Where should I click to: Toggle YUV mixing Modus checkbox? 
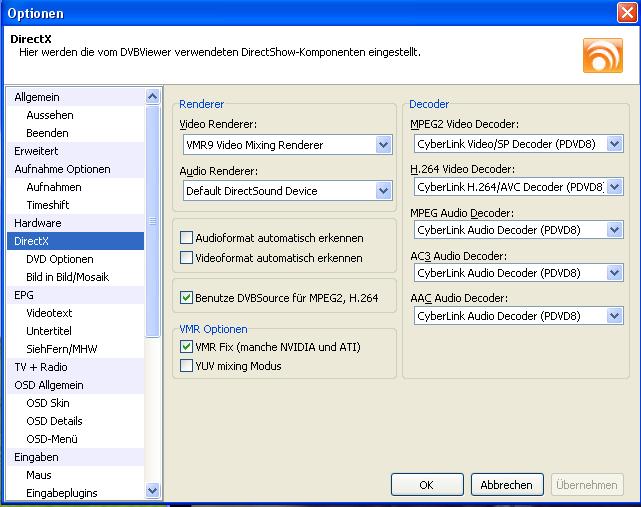(x=186, y=366)
